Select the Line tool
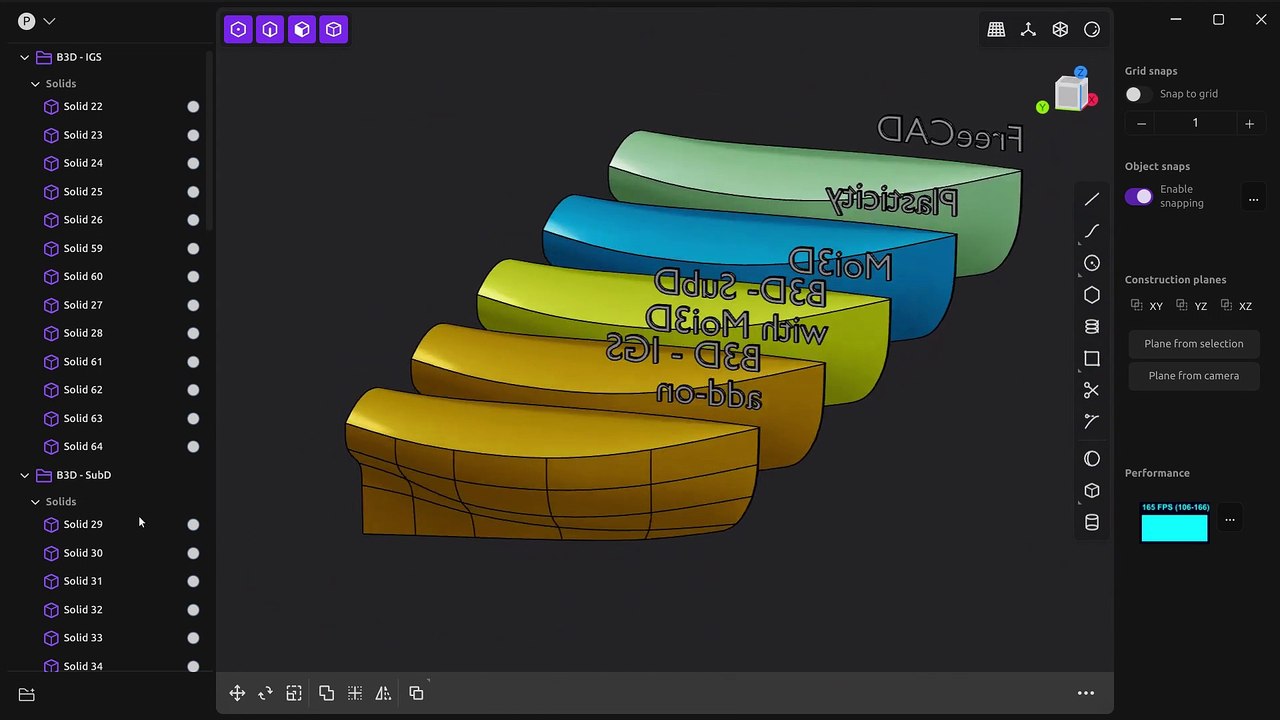The image size is (1280, 720). pos(1092,200)
